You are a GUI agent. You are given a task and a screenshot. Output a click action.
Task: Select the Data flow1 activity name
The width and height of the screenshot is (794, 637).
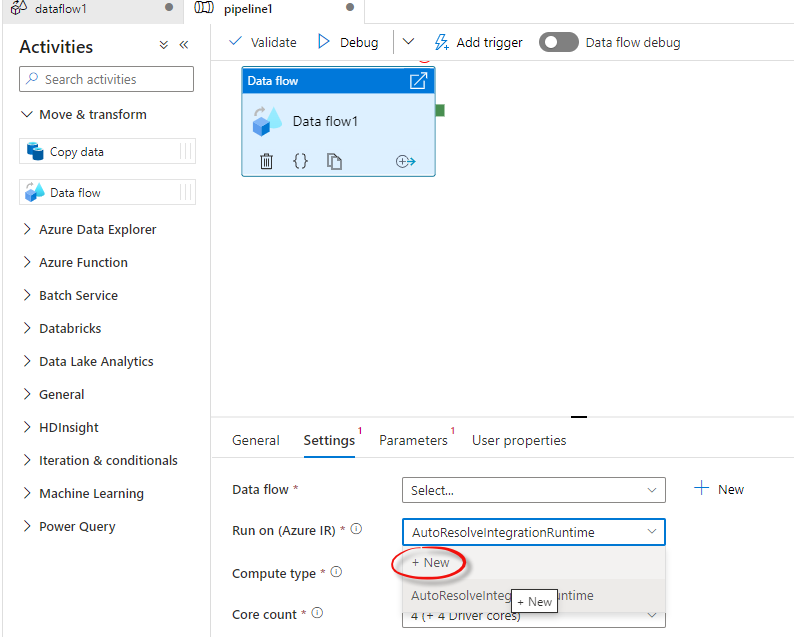coord(325,121)
